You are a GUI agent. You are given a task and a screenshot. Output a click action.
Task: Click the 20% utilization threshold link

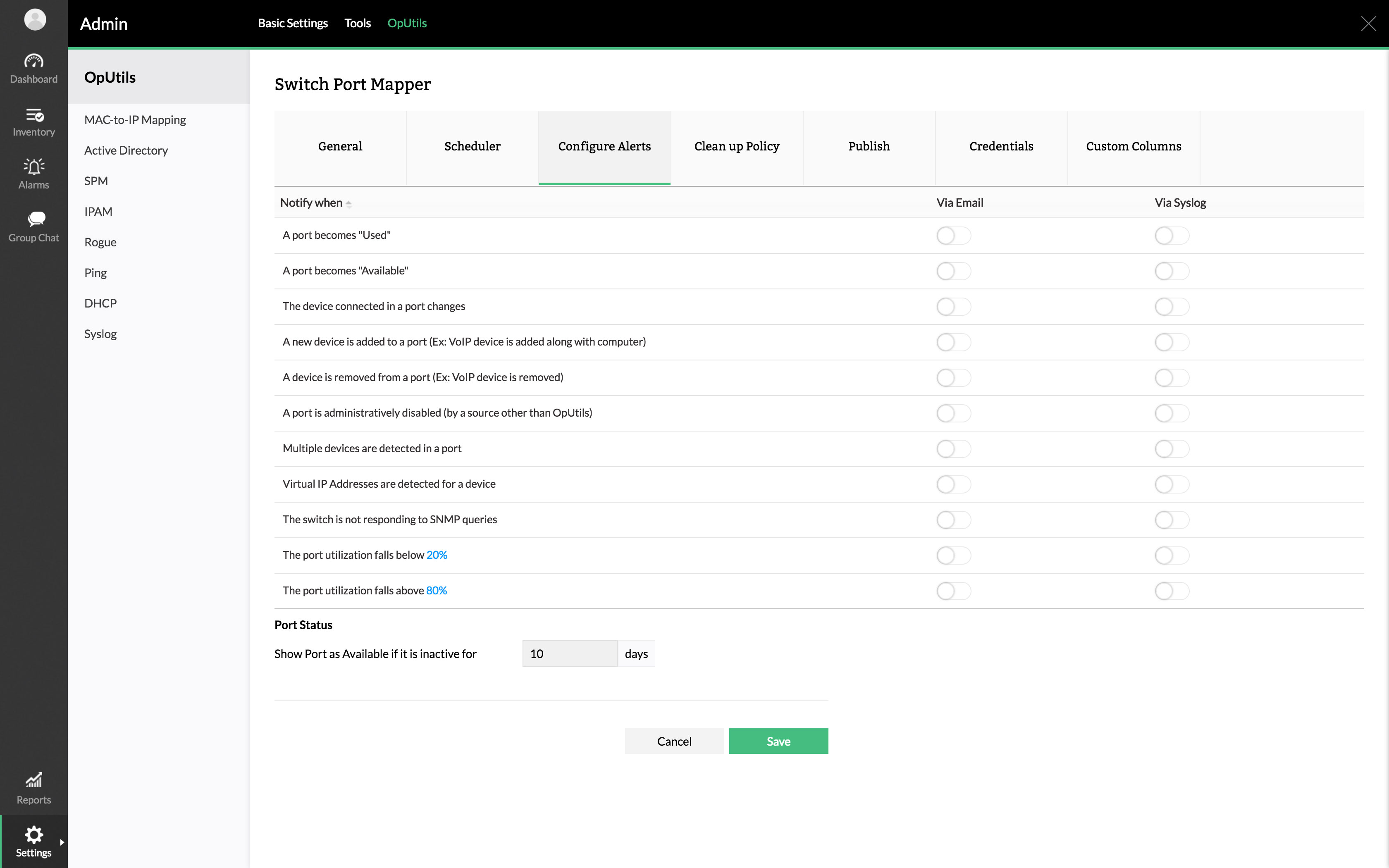coord(436,555)
